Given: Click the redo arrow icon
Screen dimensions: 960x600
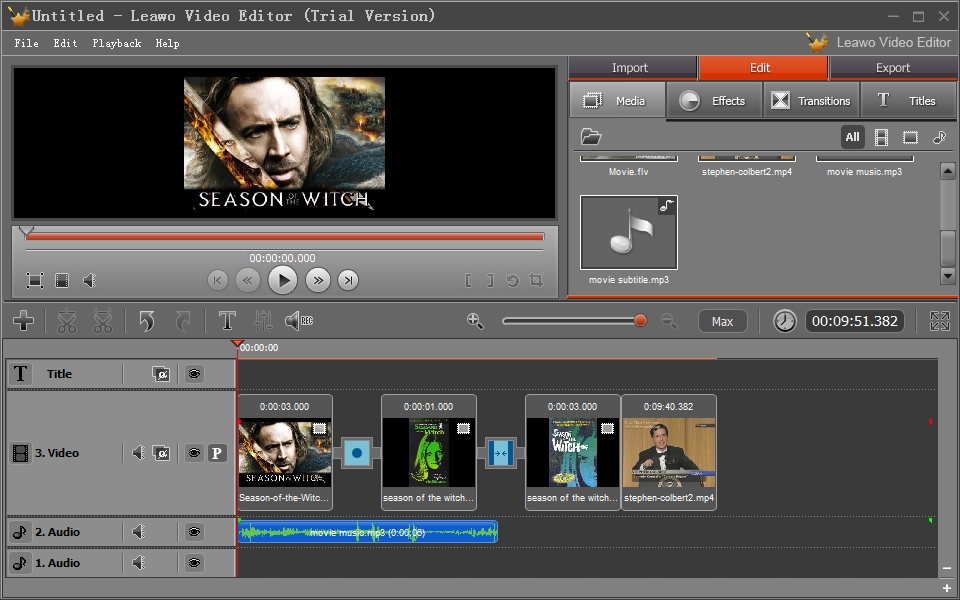Looking at the screenshot, I should 183,321.
